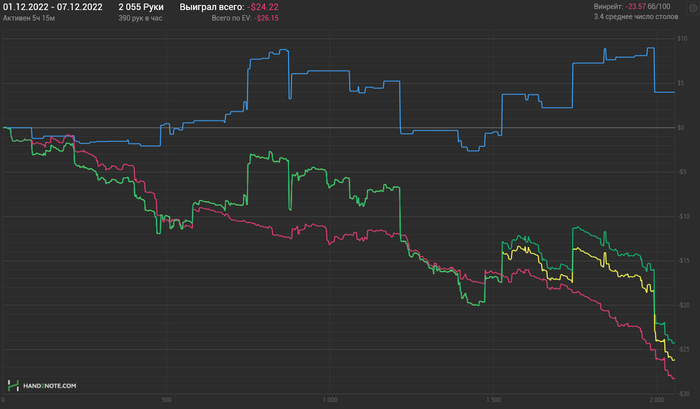This screenshot has width=700, height=409.
Task: Select the '2 055 Руки' hands count
Action: (x=141, y=7)
